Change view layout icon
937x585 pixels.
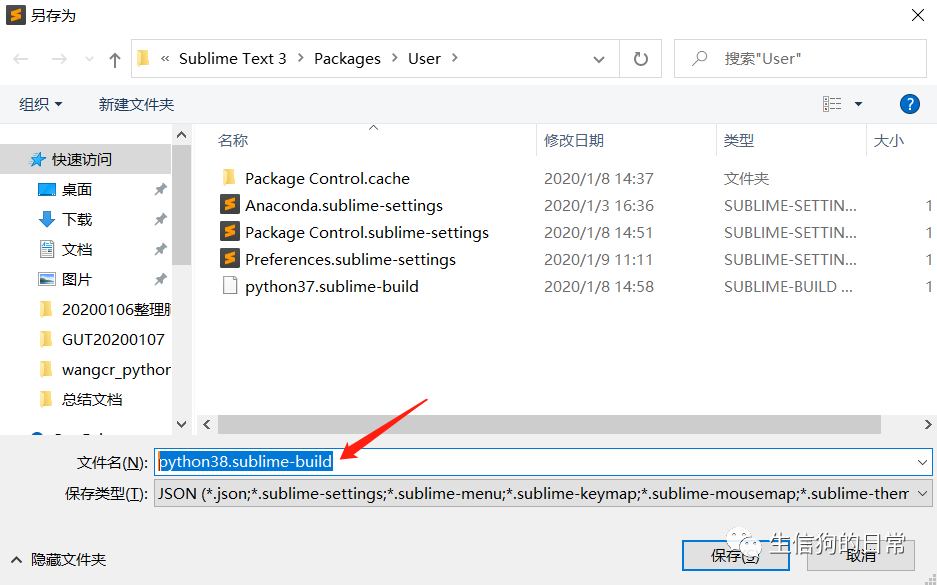(x=832, y=104)
